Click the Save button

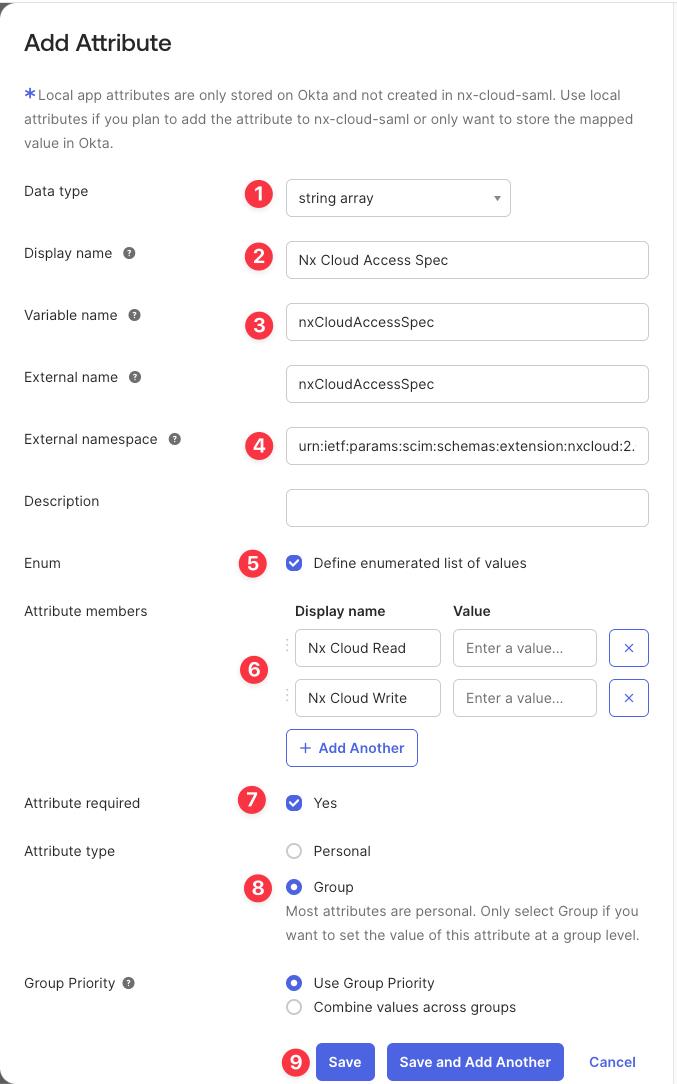(345, 1062)
